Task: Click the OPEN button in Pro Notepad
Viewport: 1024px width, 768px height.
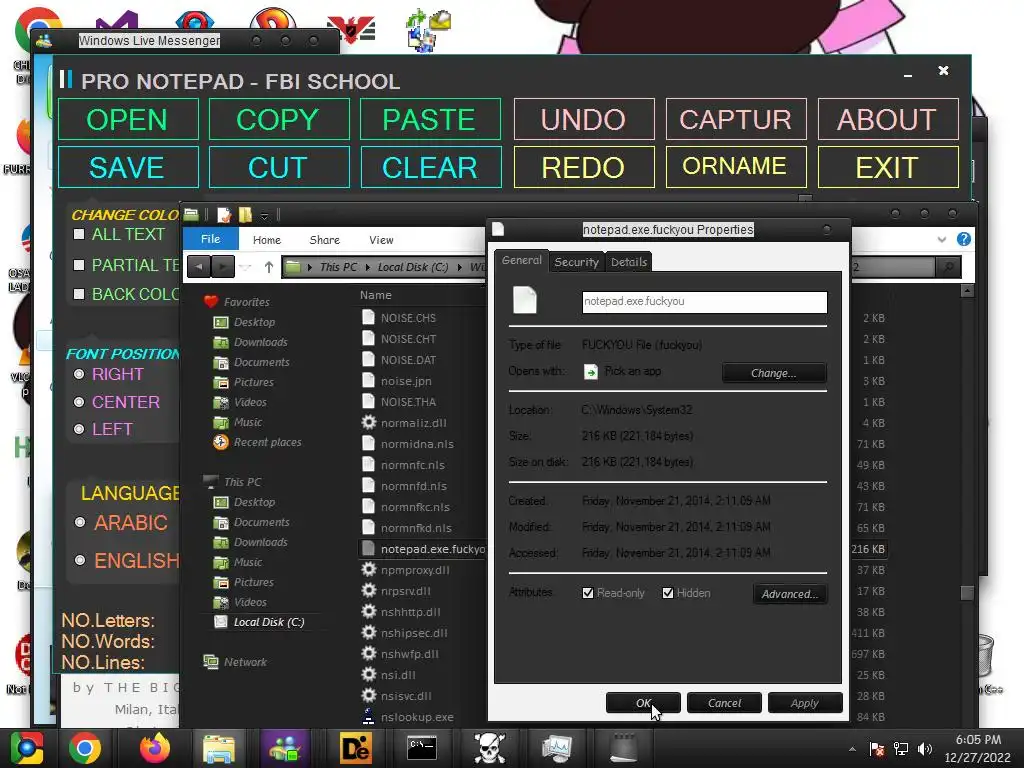Action: pyautogui.click(x=128, y=120)
